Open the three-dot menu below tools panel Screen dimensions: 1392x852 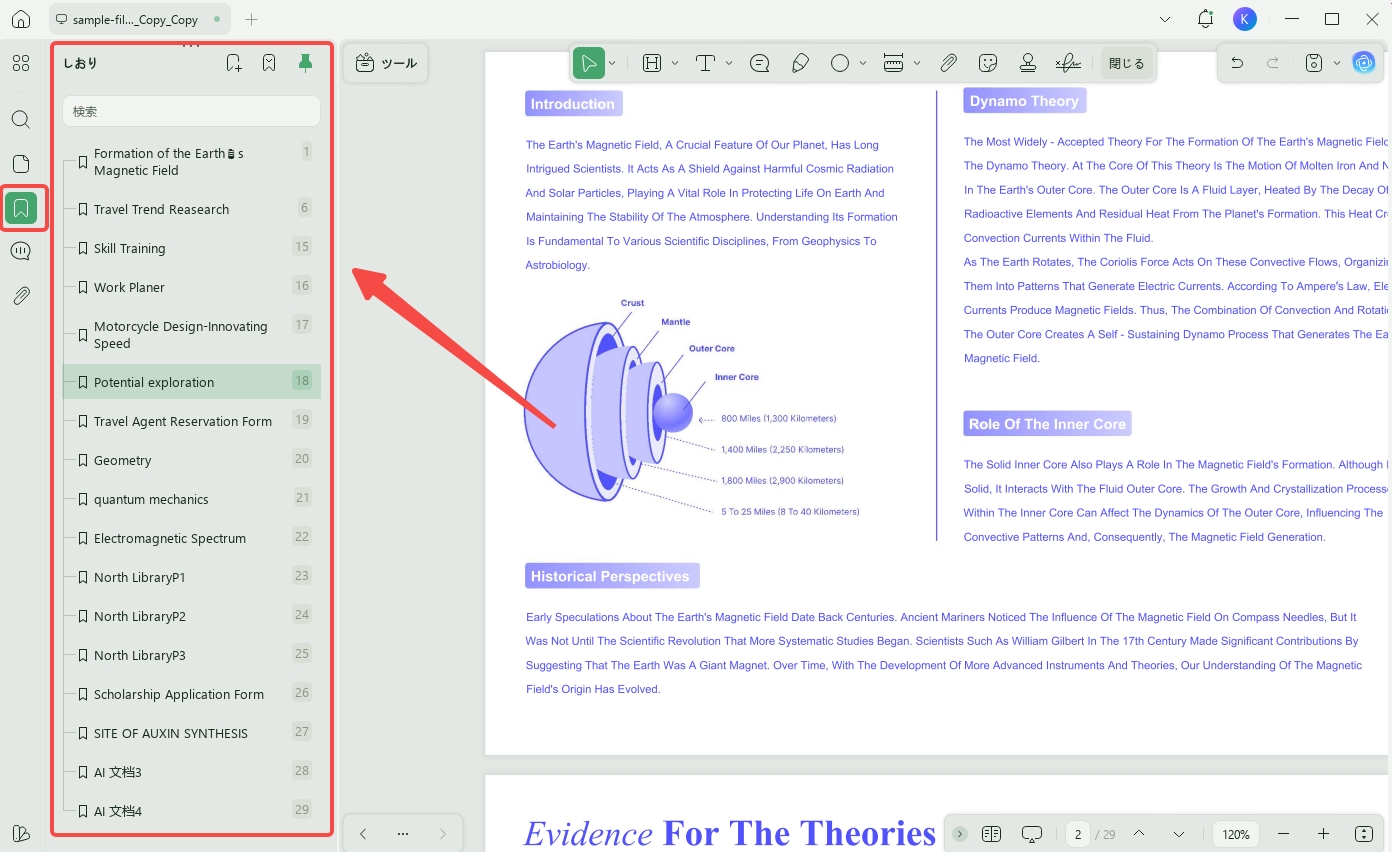[403, 834]
